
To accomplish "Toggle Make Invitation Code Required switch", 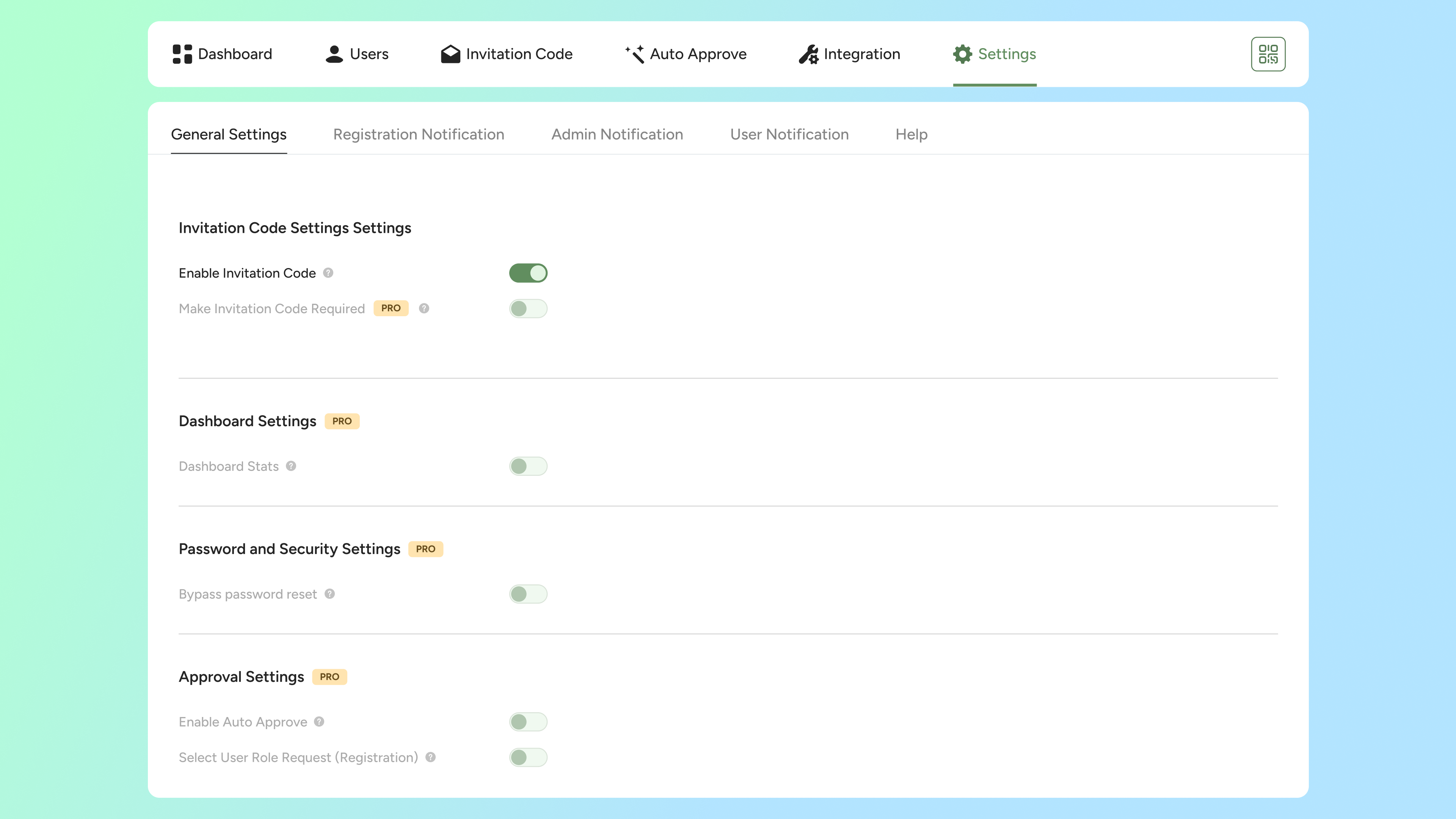I will point(528,309).
